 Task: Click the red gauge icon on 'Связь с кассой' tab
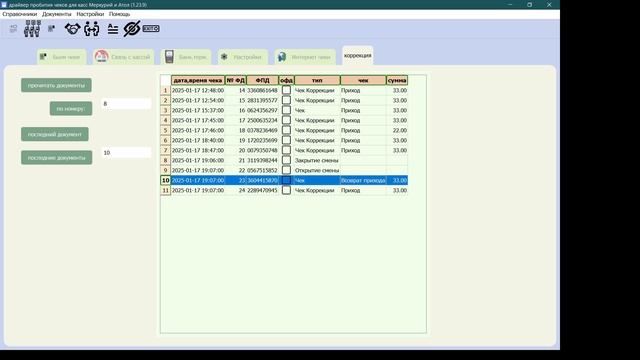101,57
